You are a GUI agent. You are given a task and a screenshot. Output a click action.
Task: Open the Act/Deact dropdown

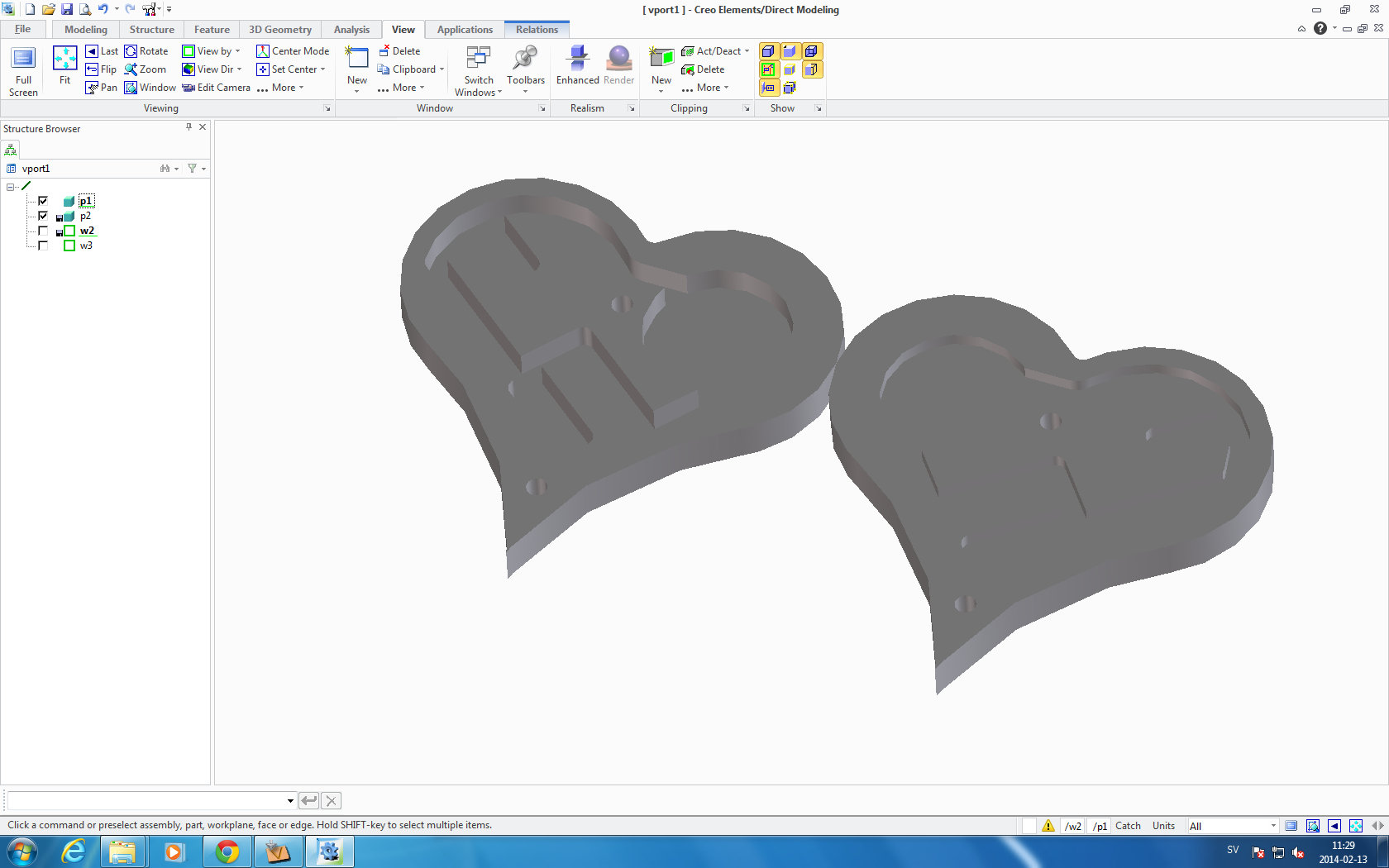(715, 51)
